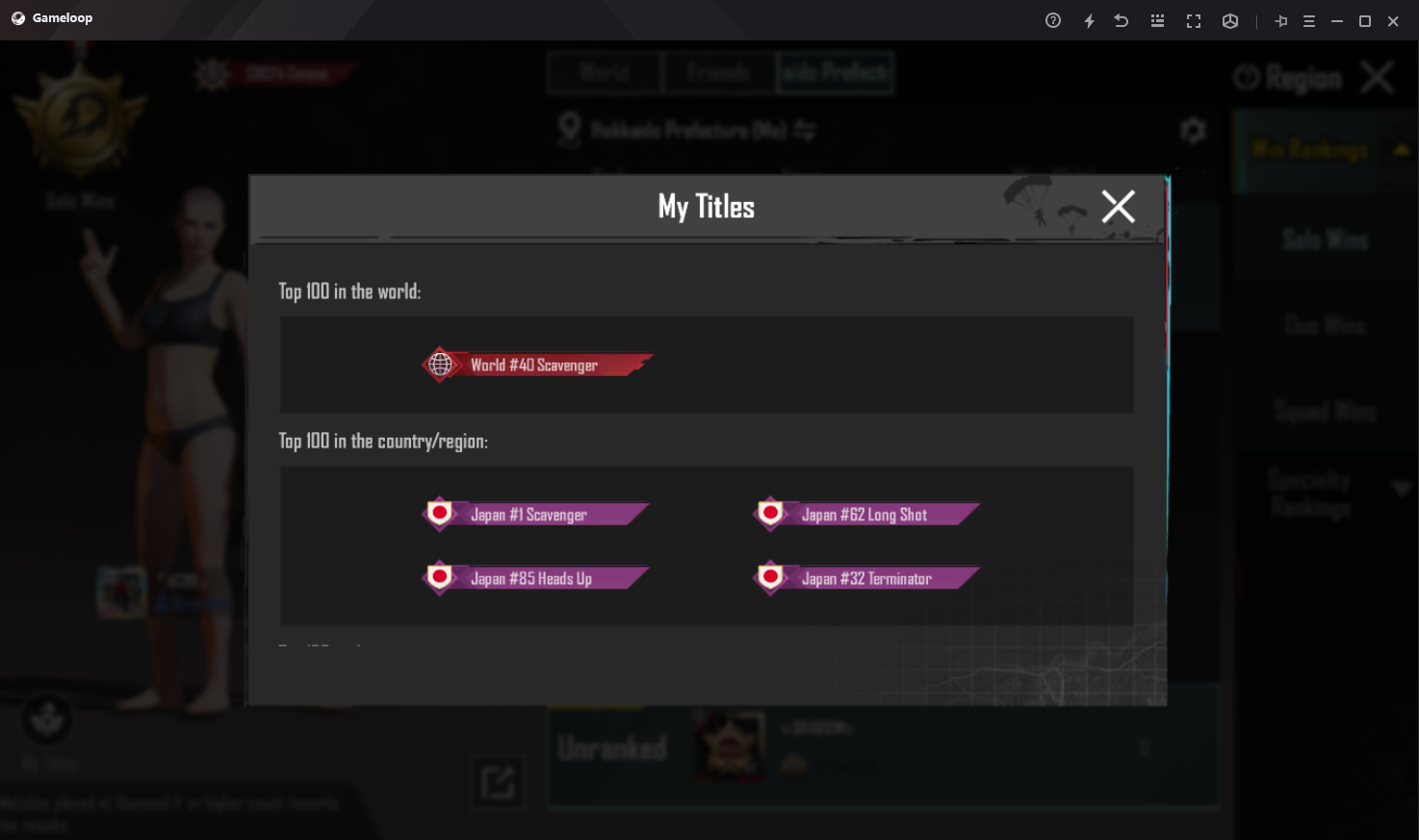The width and height of the screenshot is (1419, 840).
Task: Pin the Gameloop window on top
Action: tap(1281, 20)
